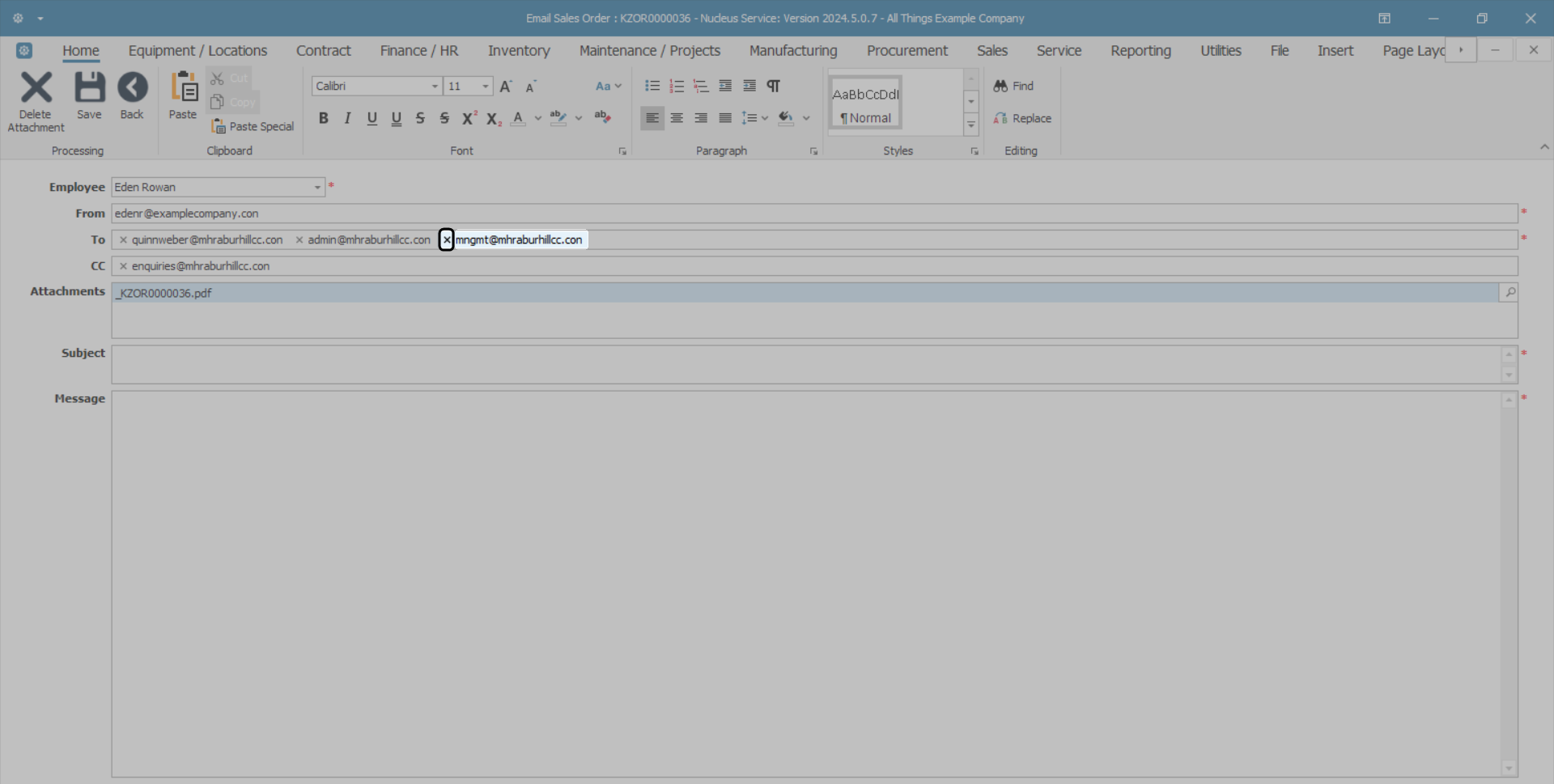Open the Font dialog launcher

(x=622, y=151)
